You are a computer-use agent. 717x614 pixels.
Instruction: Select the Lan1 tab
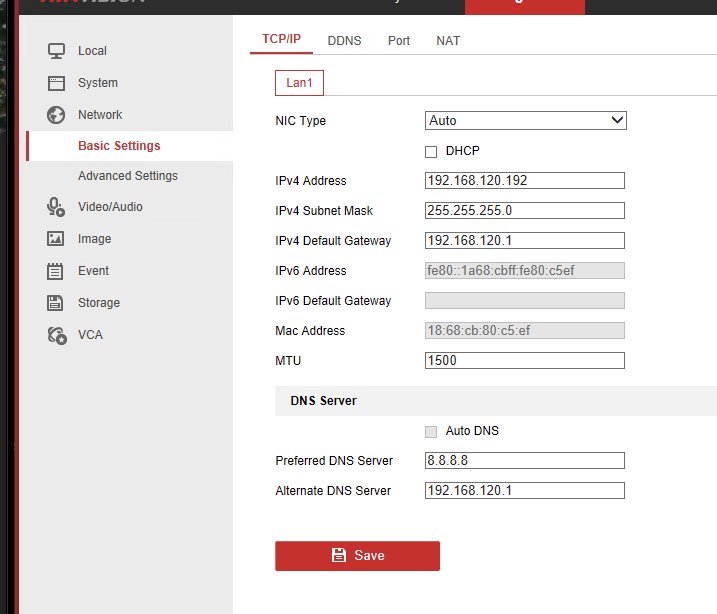[x=299, y=83]
